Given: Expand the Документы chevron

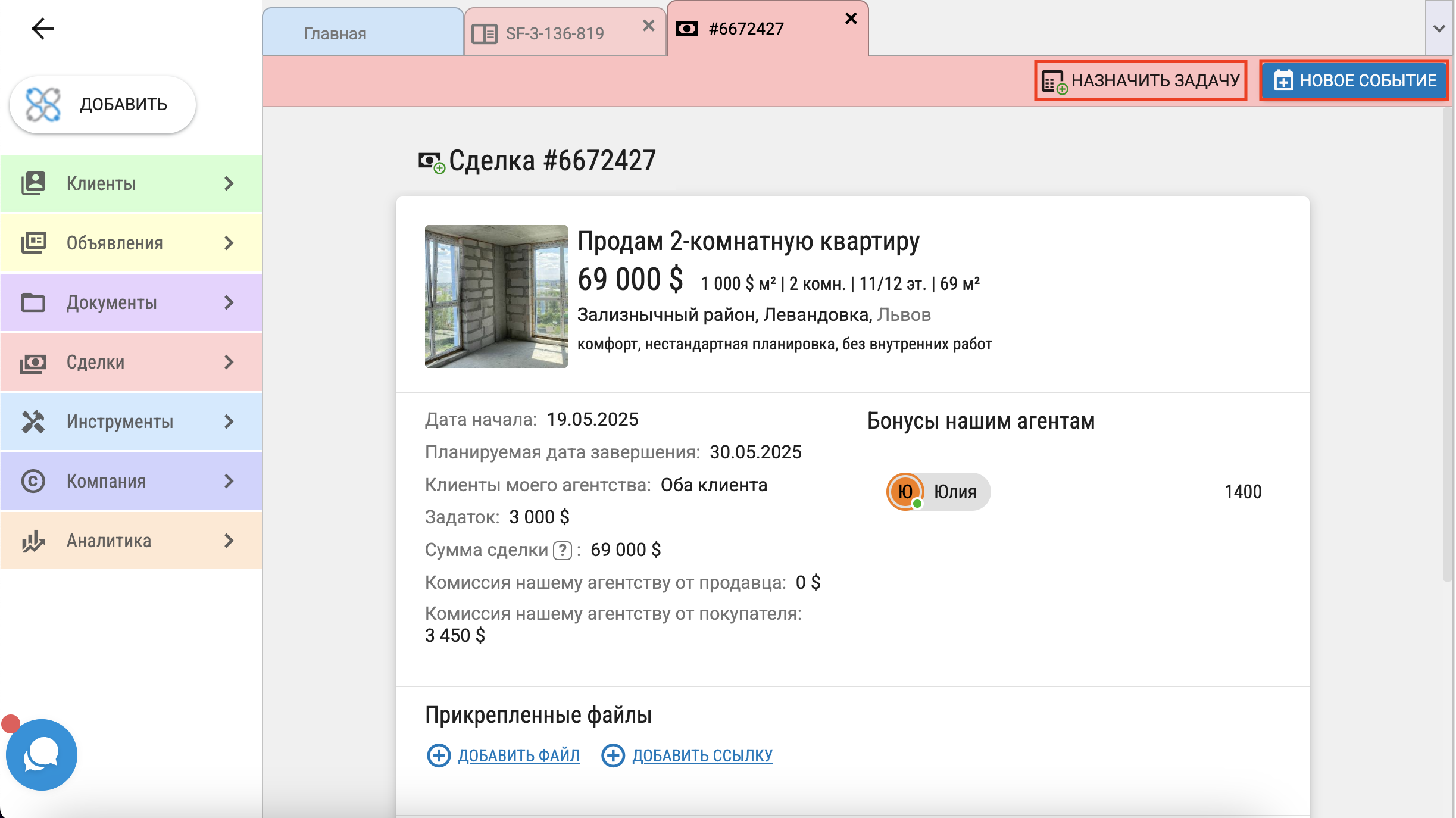Looking at the screenshot, I should pos(229,302).
